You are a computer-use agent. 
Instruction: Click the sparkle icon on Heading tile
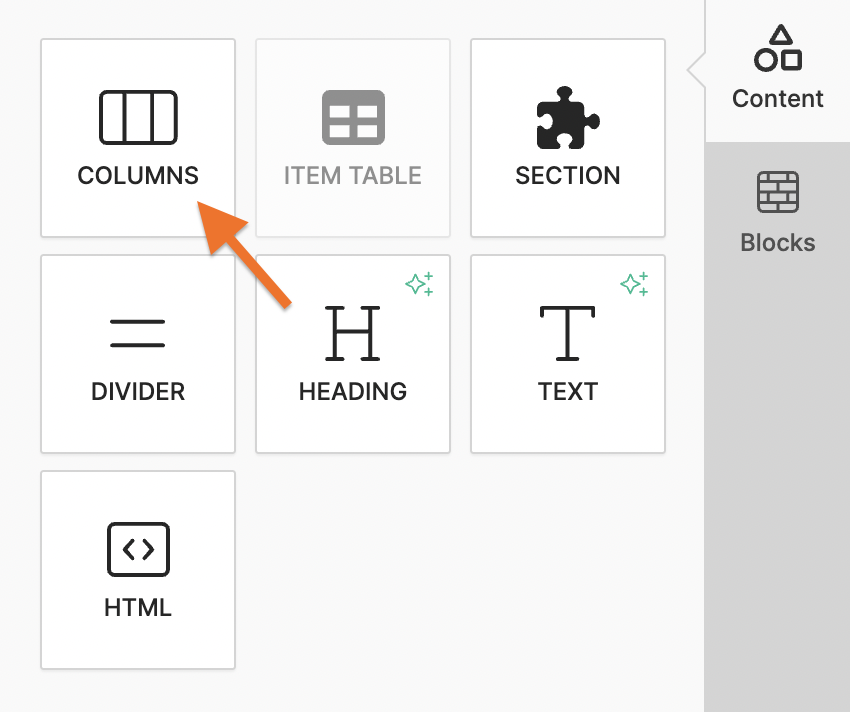point(419,284)
